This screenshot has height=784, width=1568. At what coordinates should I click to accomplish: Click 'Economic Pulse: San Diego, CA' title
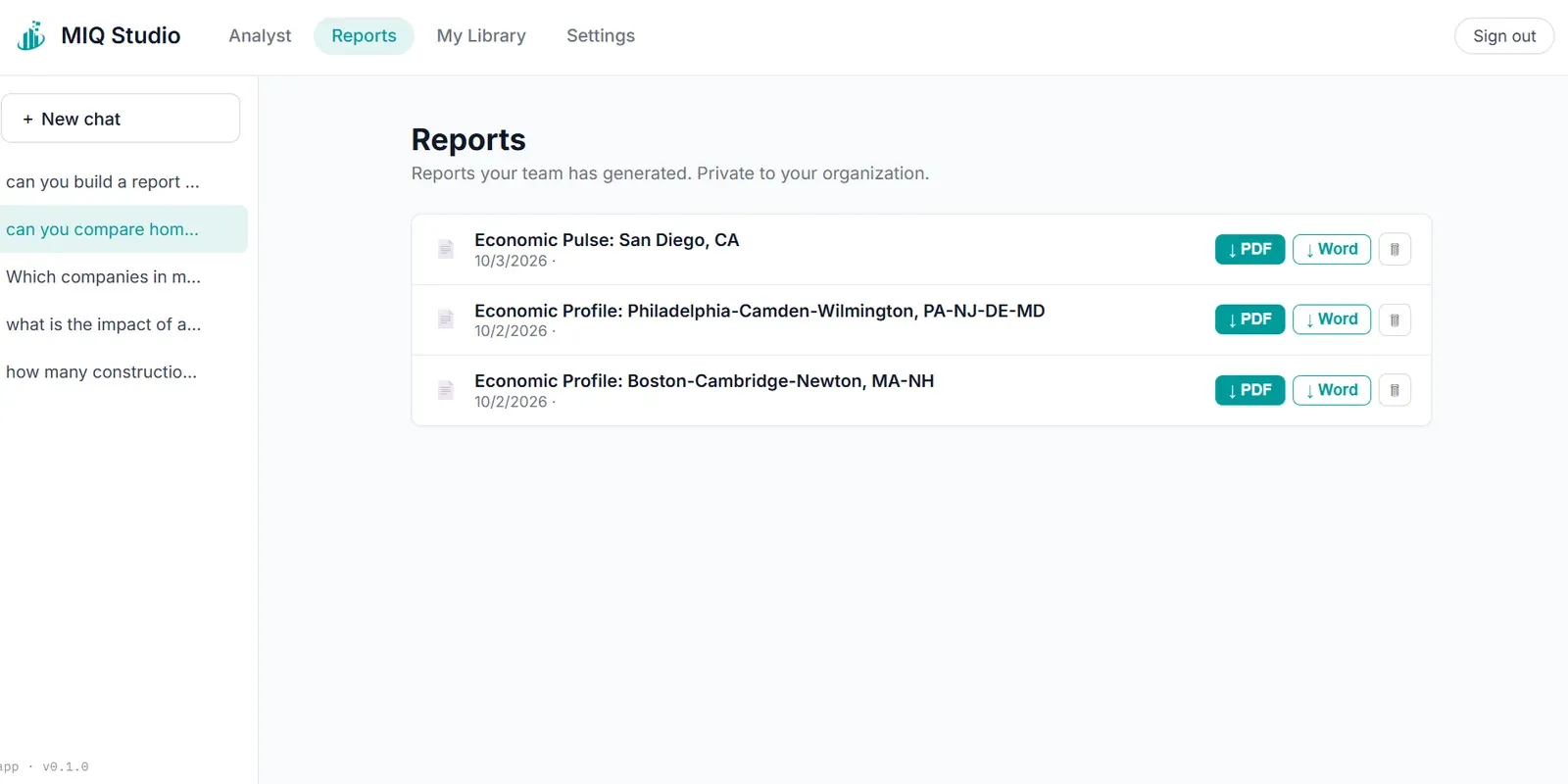(607, 240)
